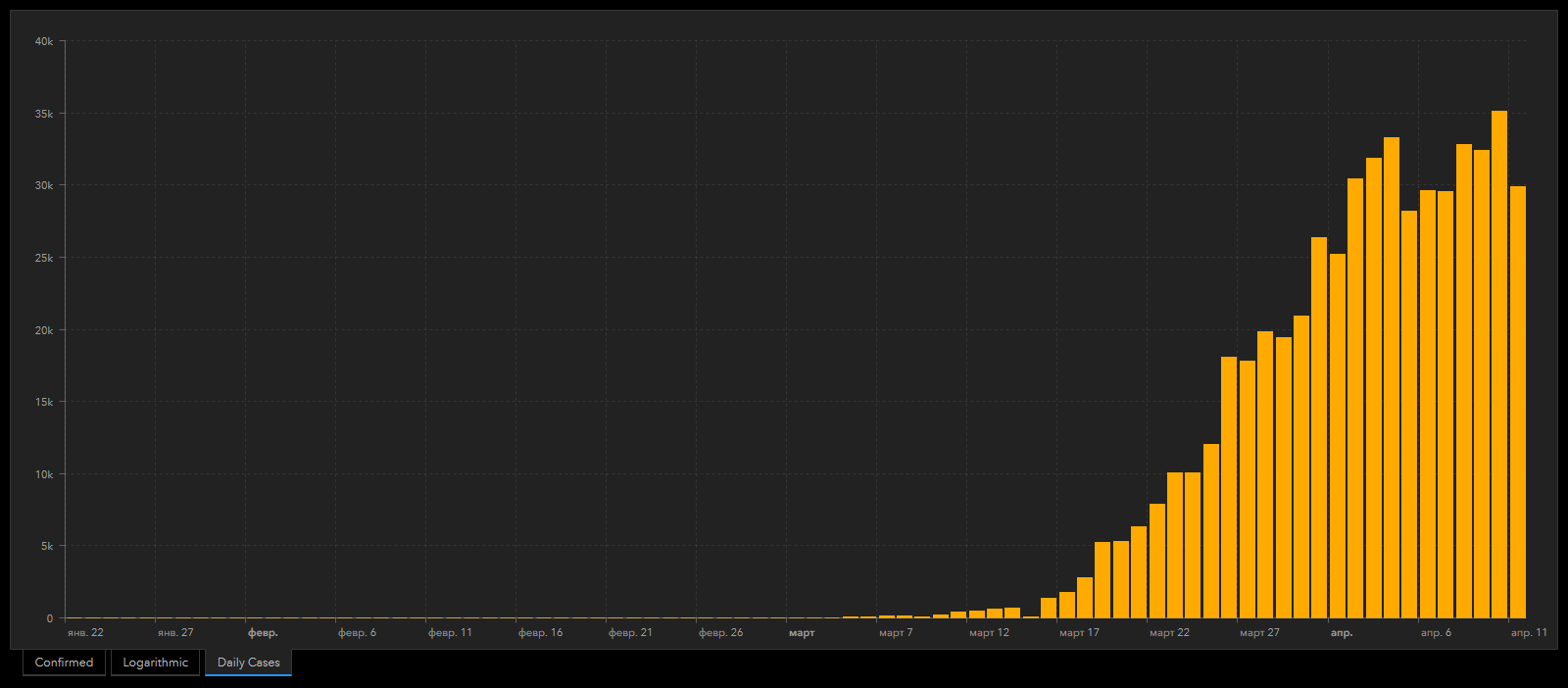
Task: Click the март 7 date label
Action: (896, 633)
